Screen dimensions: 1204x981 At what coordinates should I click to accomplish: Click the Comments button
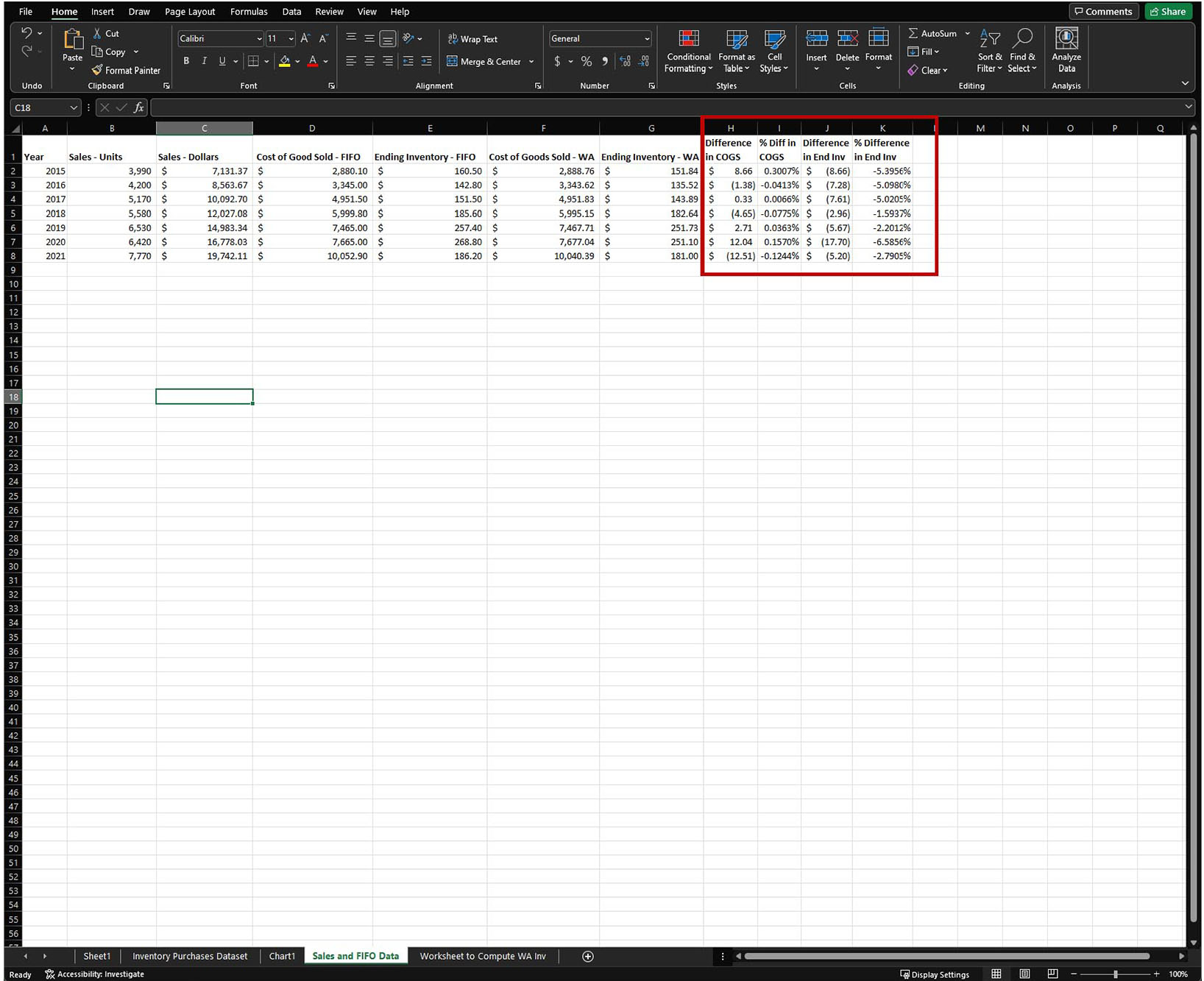[x=1103, y=11]
